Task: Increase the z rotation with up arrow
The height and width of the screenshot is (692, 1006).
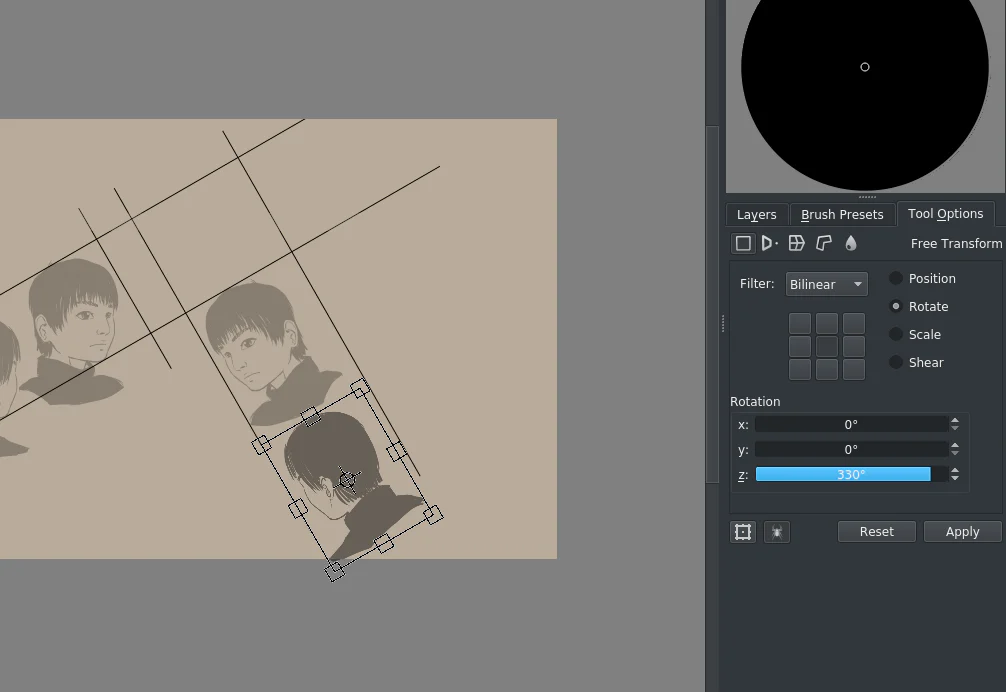Action: (955, 470)
